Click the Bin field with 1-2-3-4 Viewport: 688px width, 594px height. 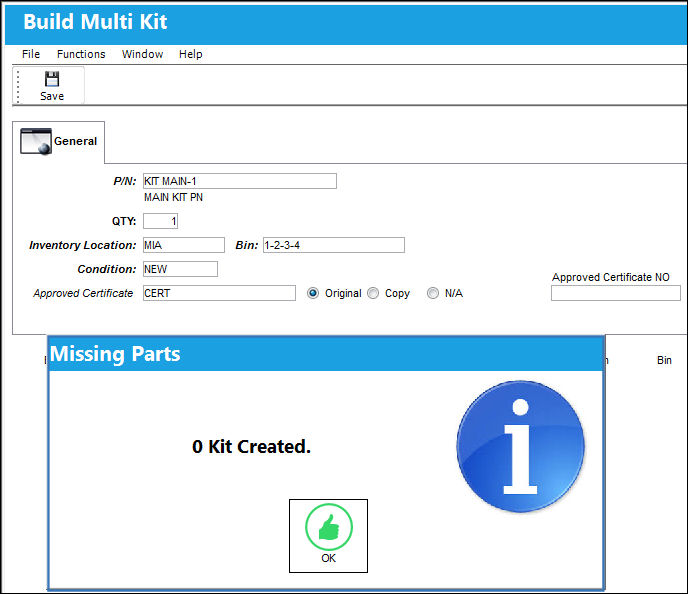pos(333,245)
